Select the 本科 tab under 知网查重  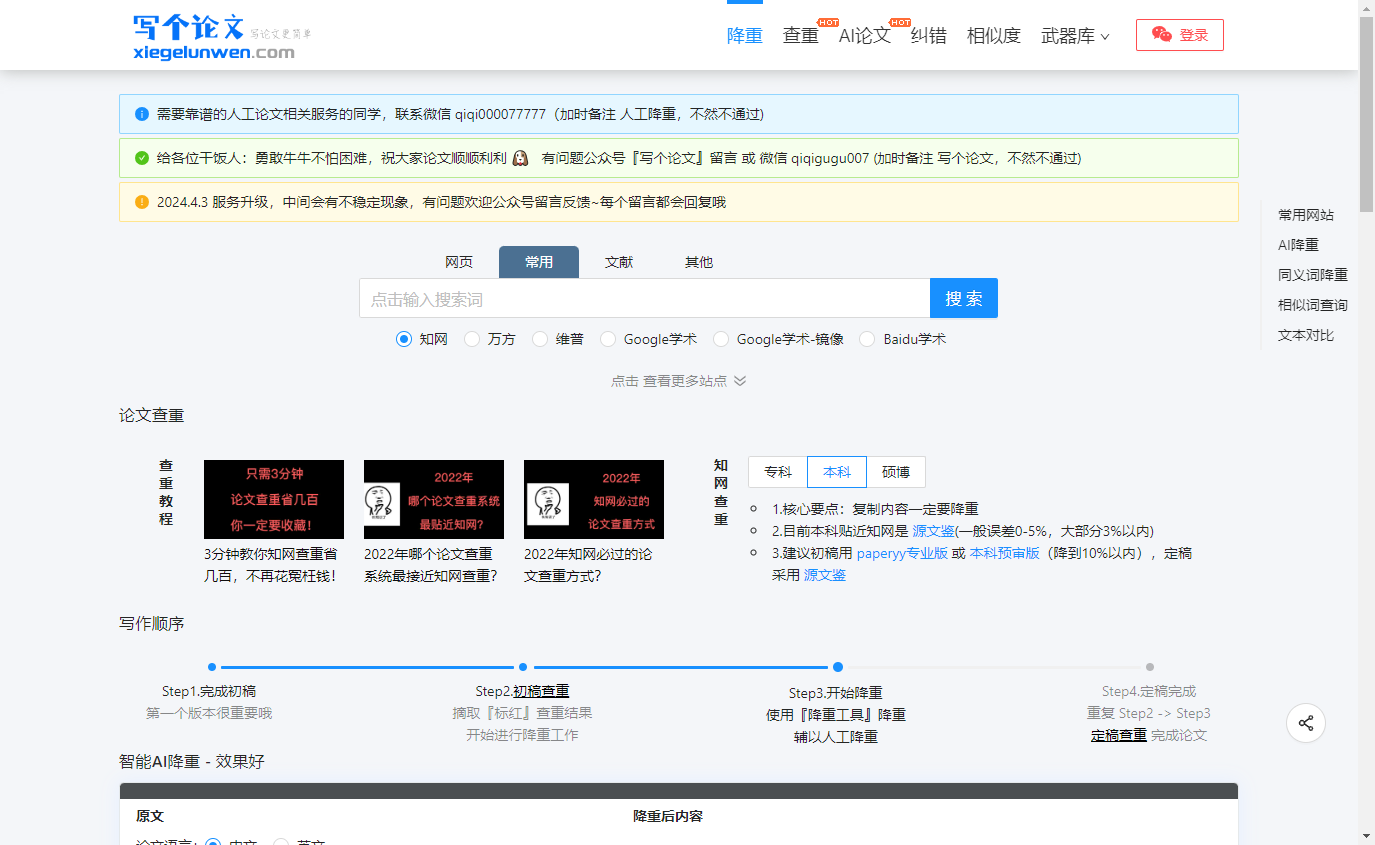(837, 472)
